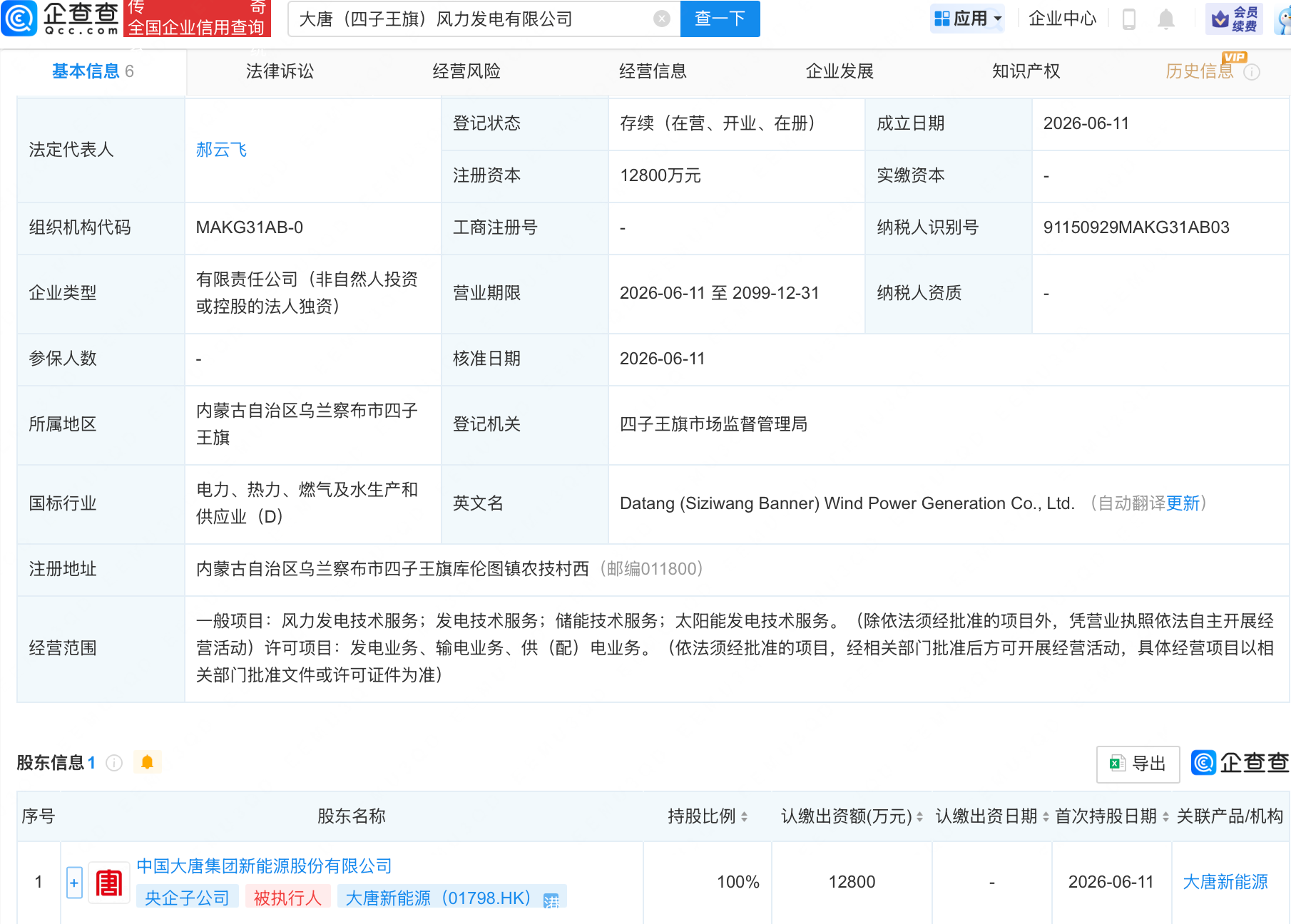Select organization code MAKG31AB-0

pos(250,227)
